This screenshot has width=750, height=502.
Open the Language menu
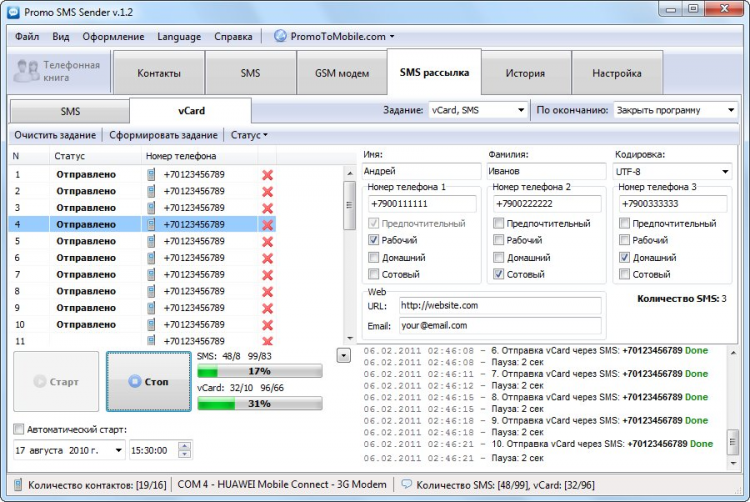click(179, 36)
